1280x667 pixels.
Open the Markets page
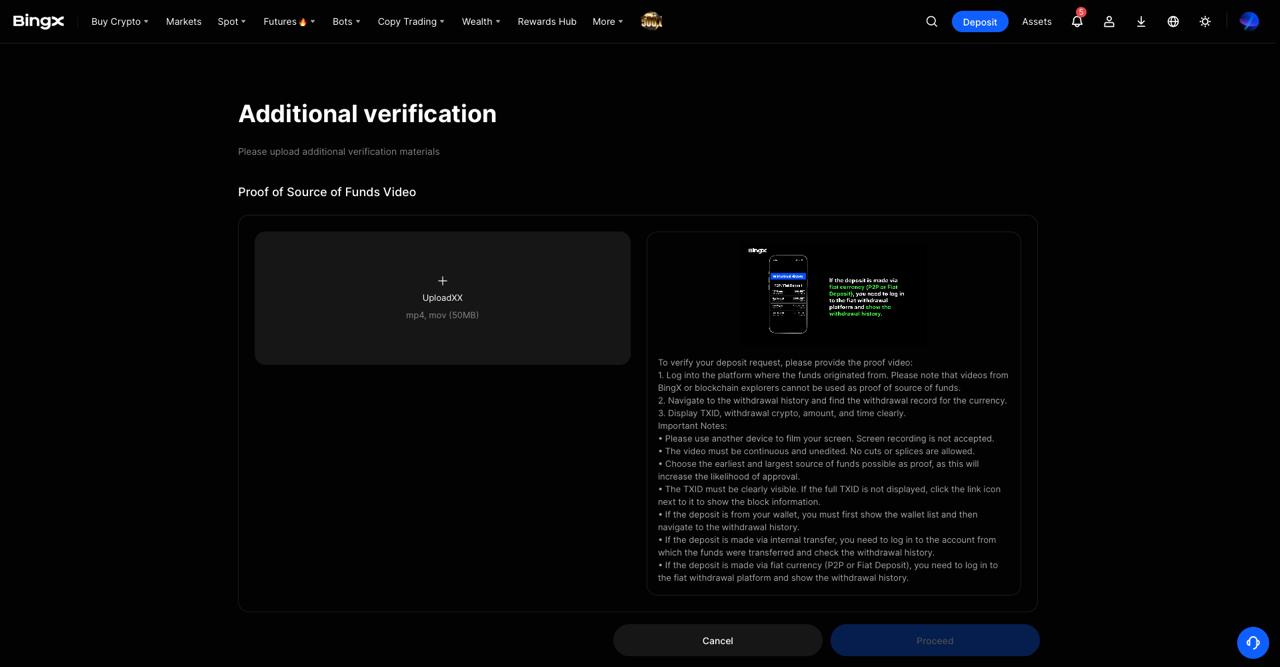tap(183, 21)
